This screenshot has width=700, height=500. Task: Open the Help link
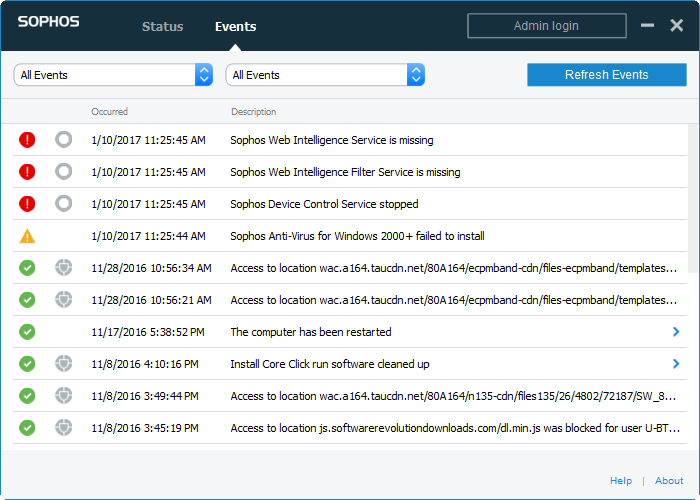coord(621,481)
